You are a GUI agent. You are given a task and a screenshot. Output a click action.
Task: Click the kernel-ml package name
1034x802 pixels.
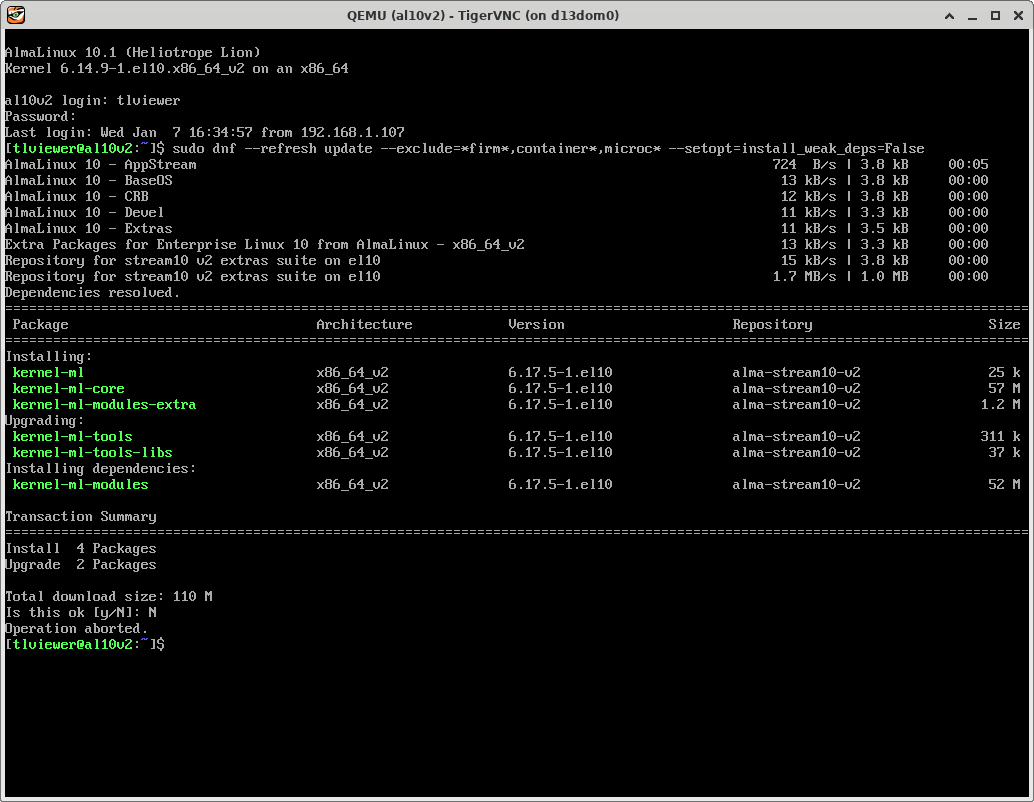pos(48,373)
